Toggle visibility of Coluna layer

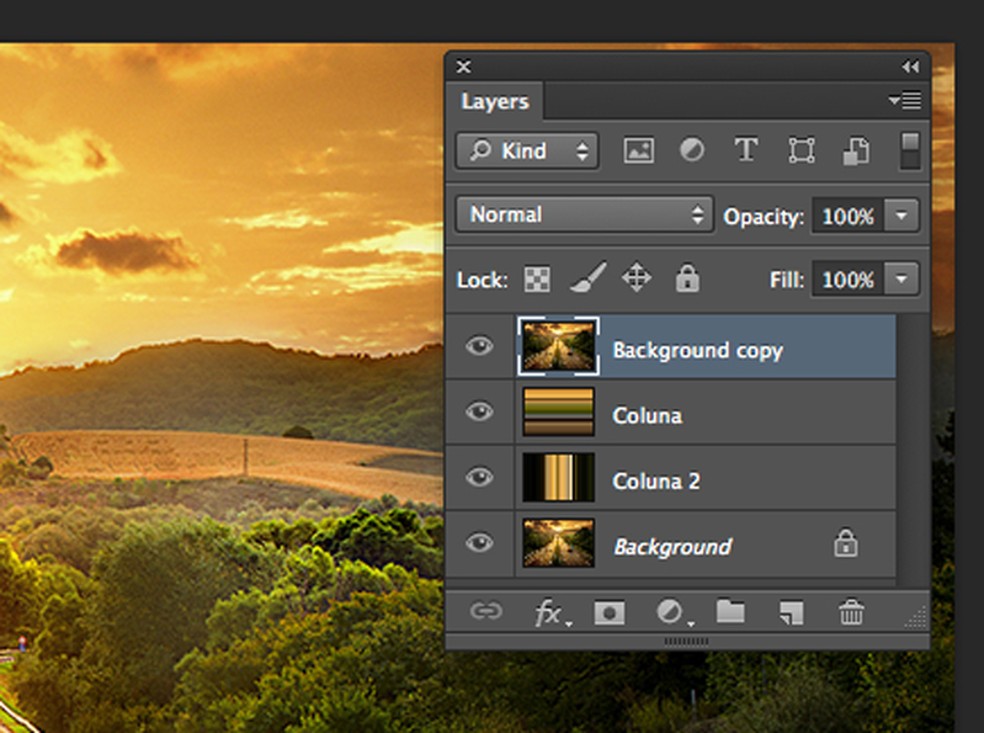(480, 412)
